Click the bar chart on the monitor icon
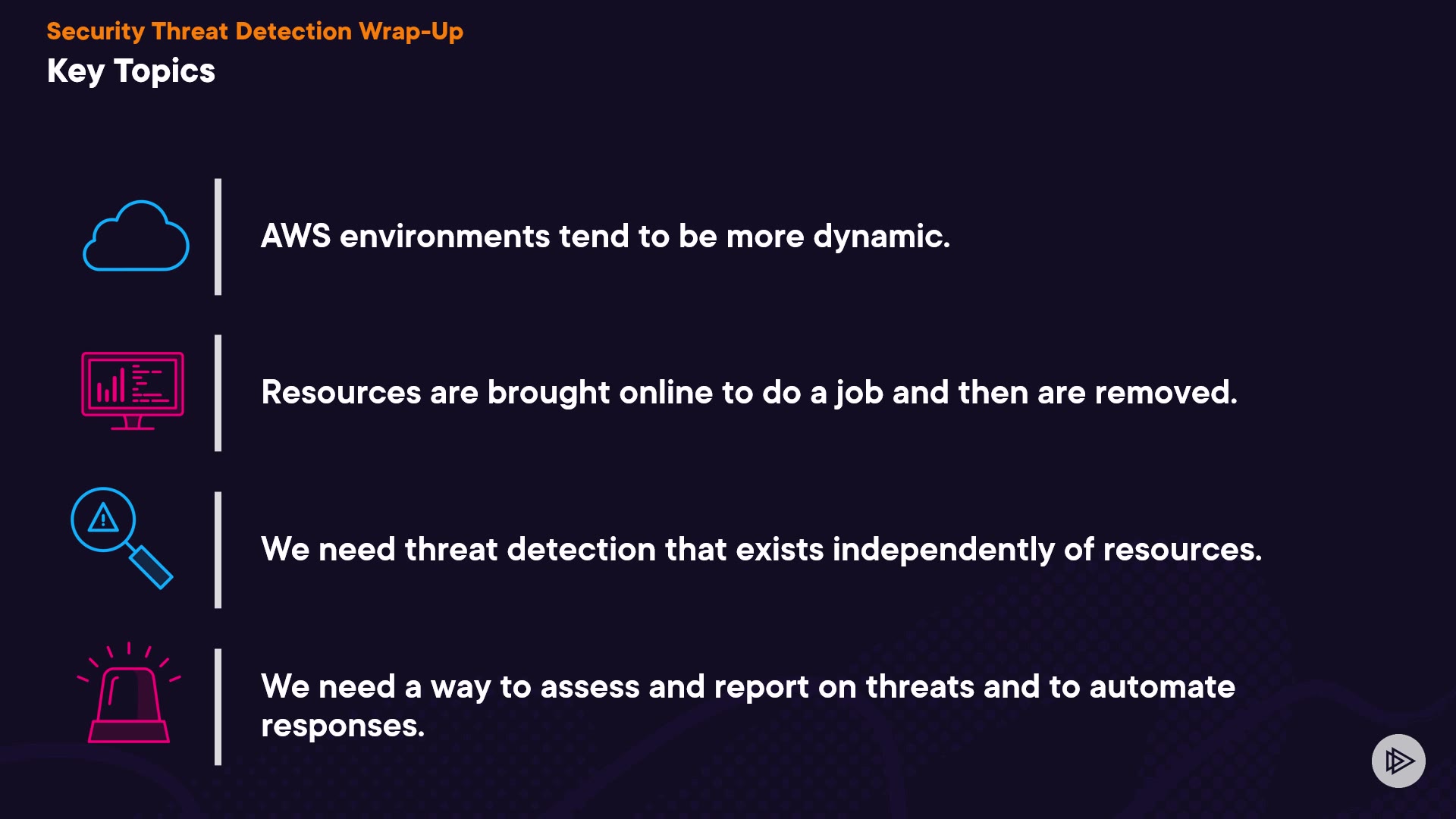This screenshot has height=819, width=1456. (x=111, y=387)
